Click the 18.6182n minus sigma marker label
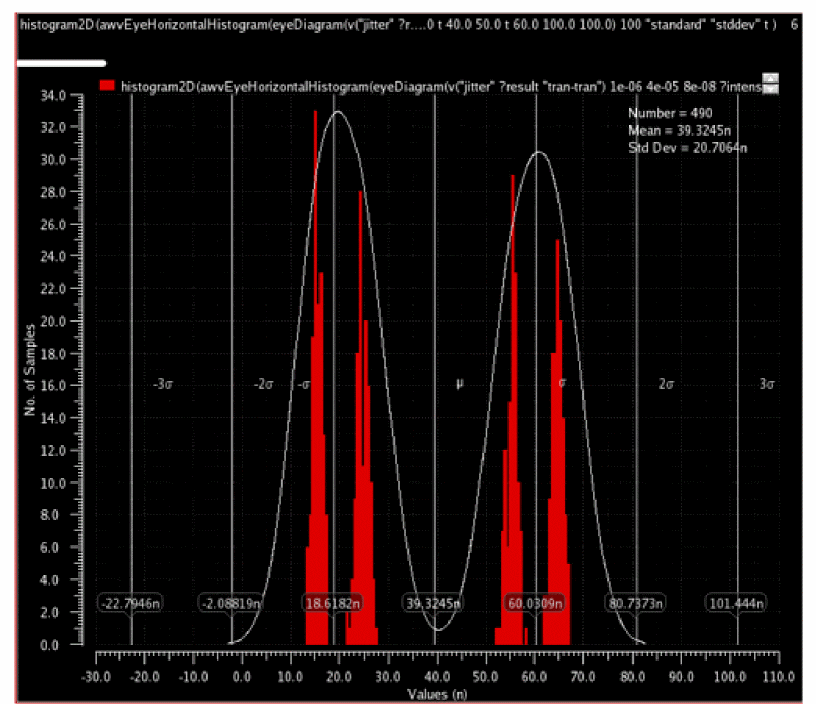Screen dimensions: 816x704 tap(333, 604)
